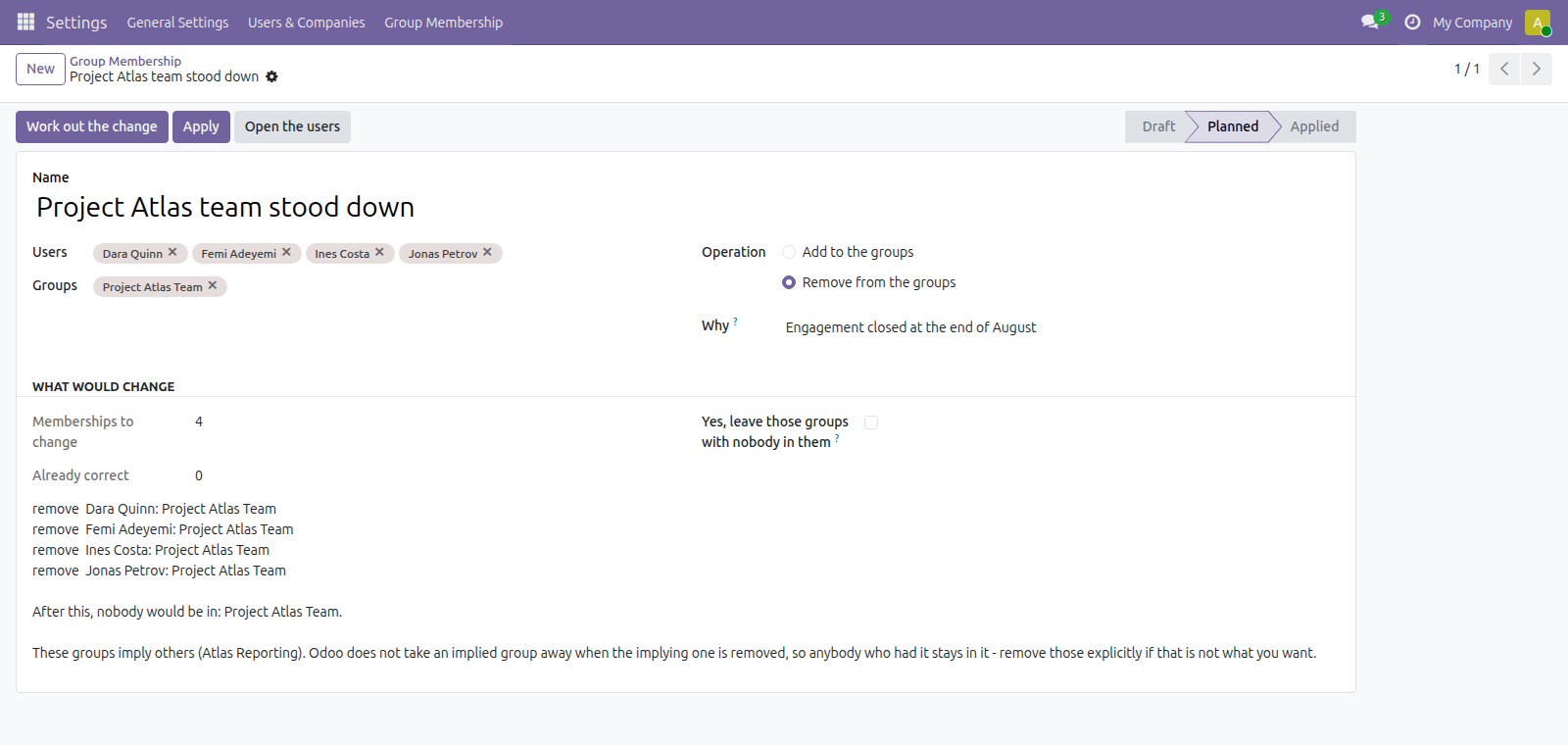Edit the Name field title
The image size is (1568, 745).
[686, 207]
